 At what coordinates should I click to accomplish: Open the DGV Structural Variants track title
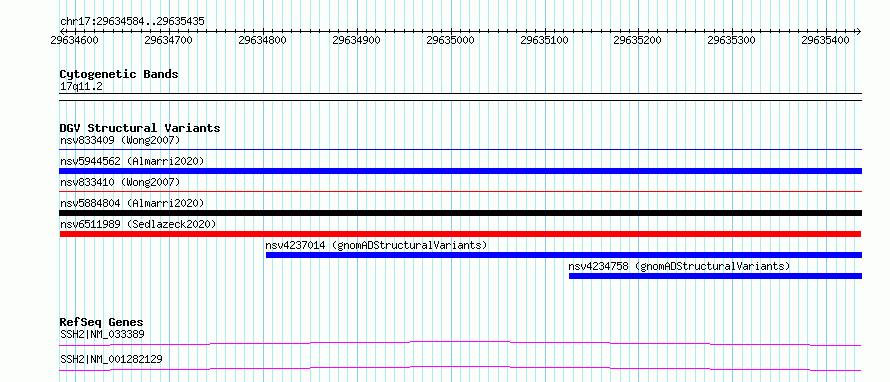tap(140, 128)
